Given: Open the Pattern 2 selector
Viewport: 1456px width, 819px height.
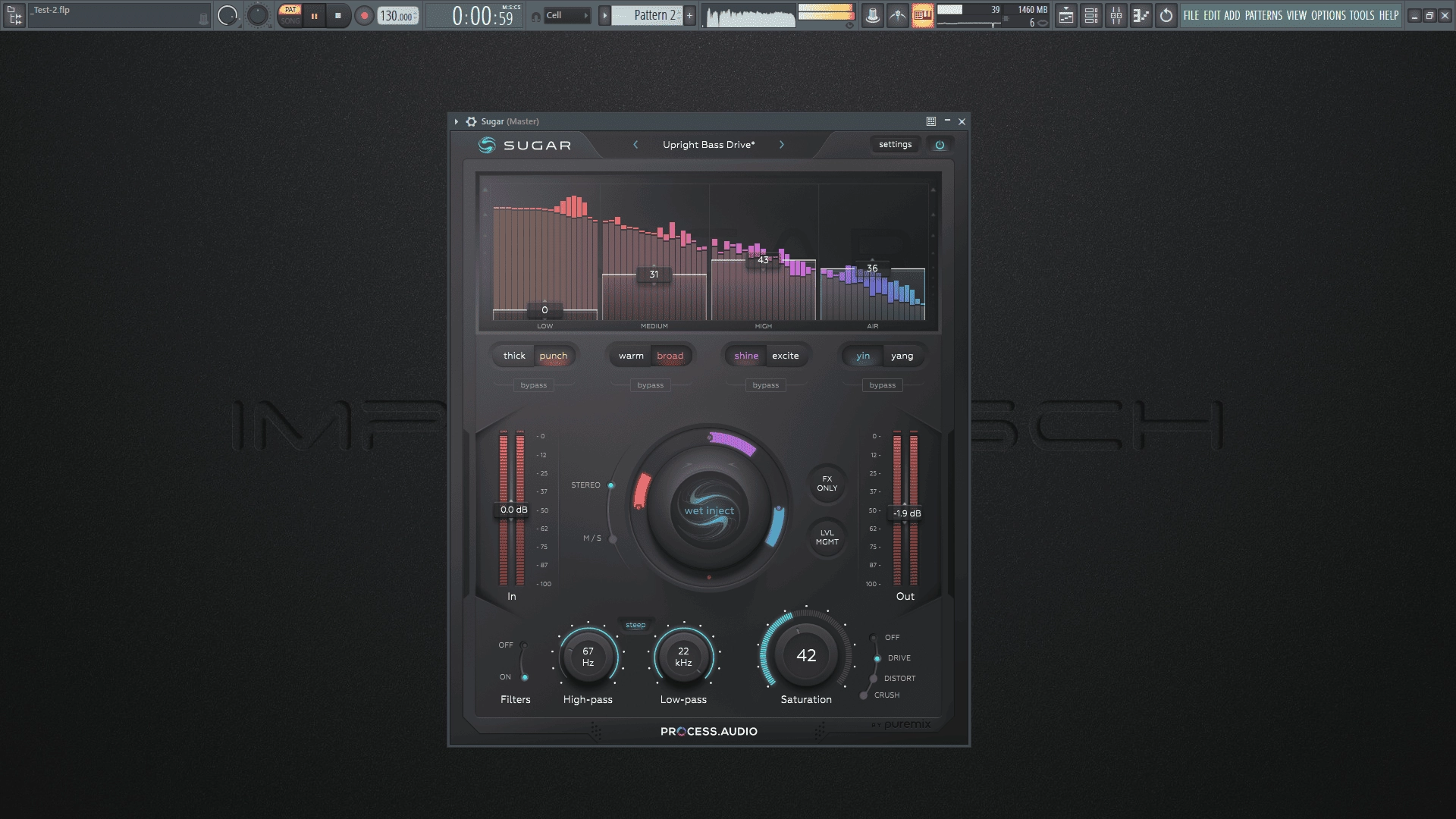Looking at the screenshot, I should pos(648,15).
